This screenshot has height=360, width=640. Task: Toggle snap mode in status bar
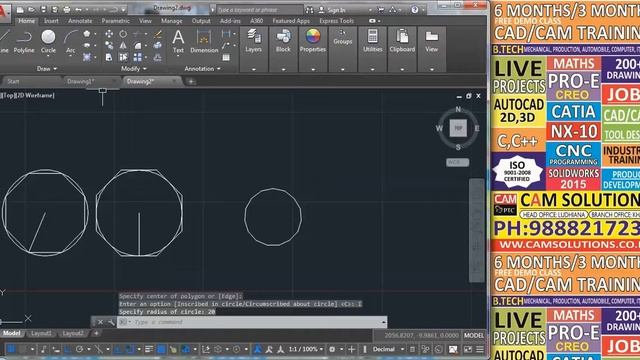[23, 349]
